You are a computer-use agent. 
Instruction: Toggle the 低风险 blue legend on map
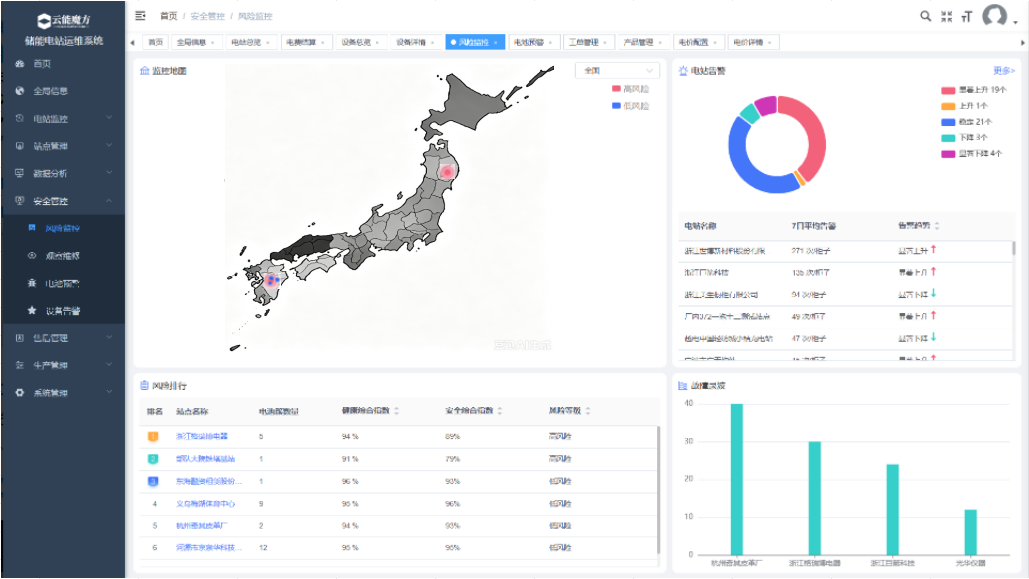tap(630, 106)
